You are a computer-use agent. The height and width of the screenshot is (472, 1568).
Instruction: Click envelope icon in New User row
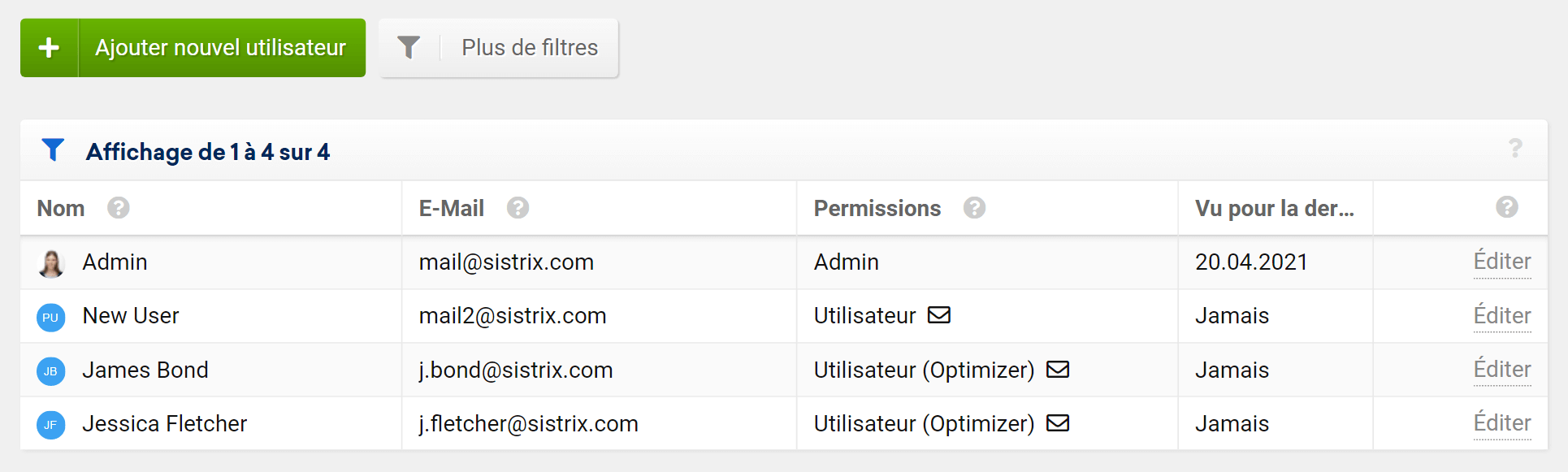point(939,315)
